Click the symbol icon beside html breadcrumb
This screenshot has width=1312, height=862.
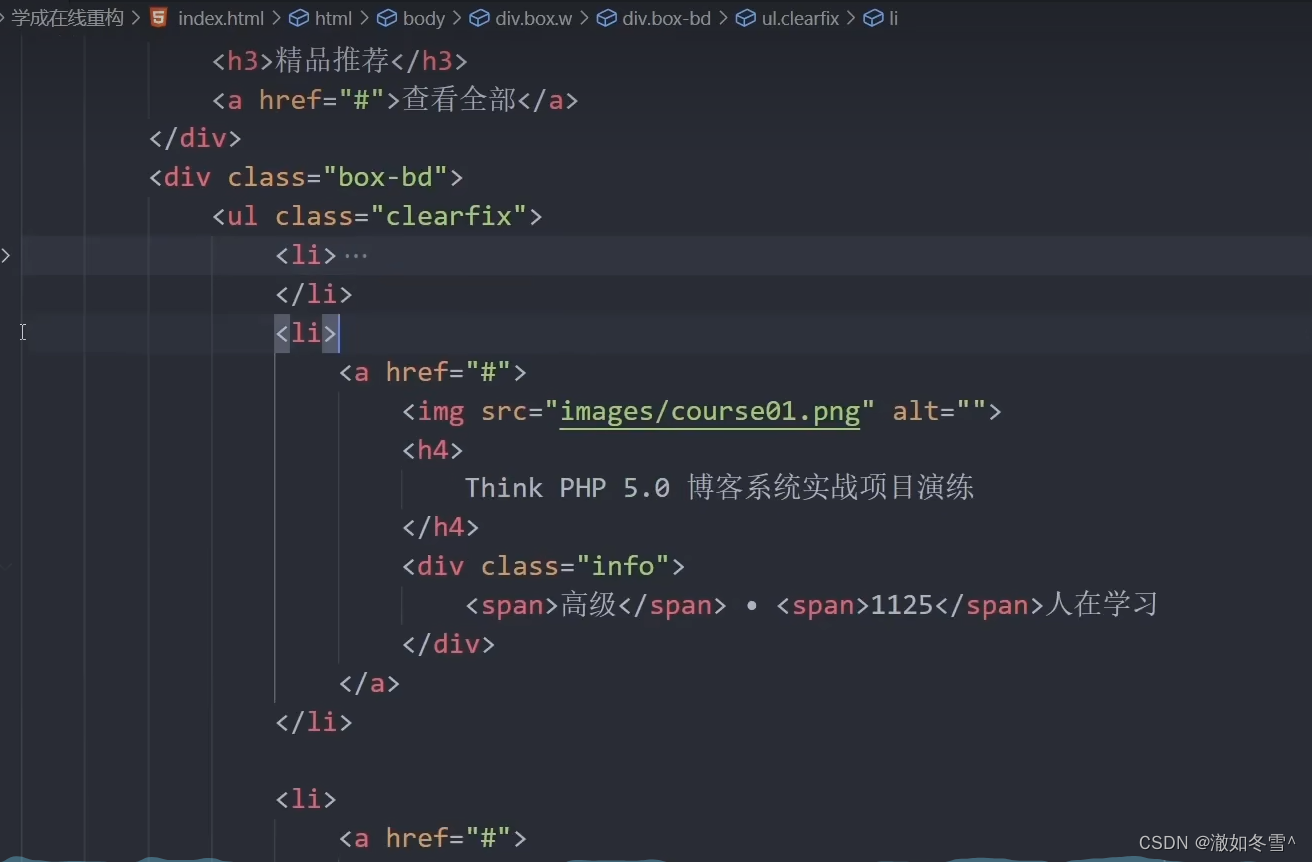[298, 18]
